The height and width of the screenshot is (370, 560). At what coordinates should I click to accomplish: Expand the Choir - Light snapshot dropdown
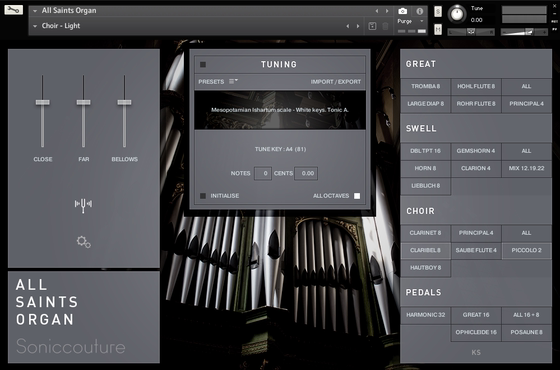coord(35,26)
